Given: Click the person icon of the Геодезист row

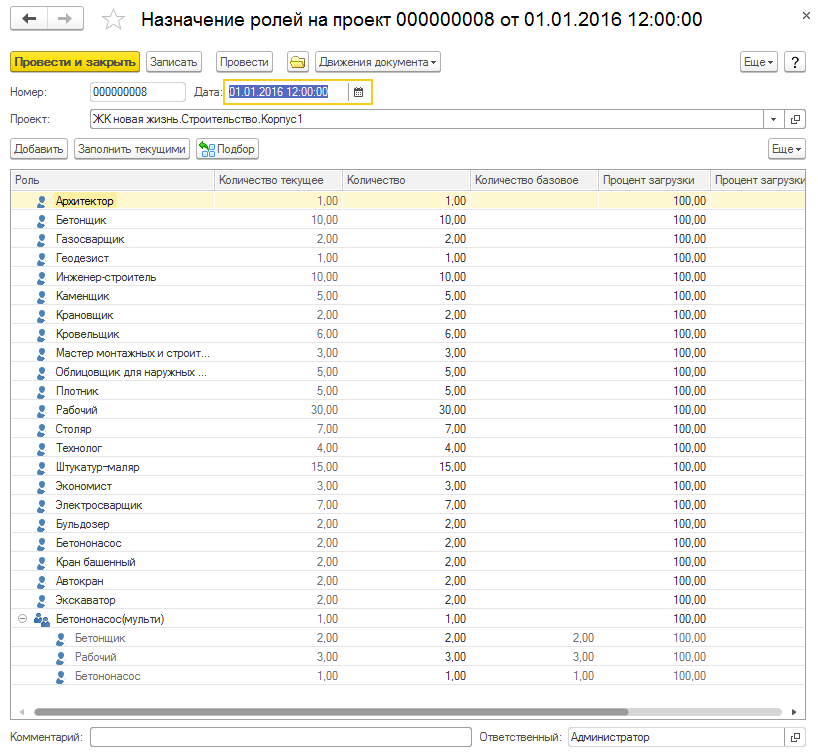Looking at the screenshot, I should click(41, 258).
